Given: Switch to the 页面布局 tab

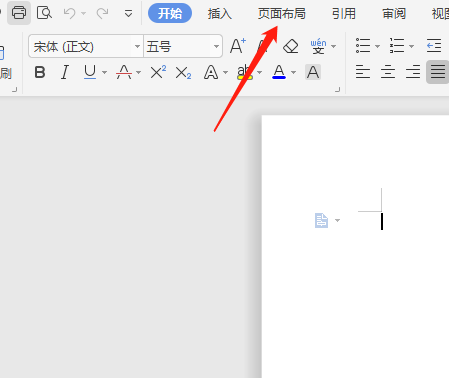Looking at the screenshot, I should (282, 14).
